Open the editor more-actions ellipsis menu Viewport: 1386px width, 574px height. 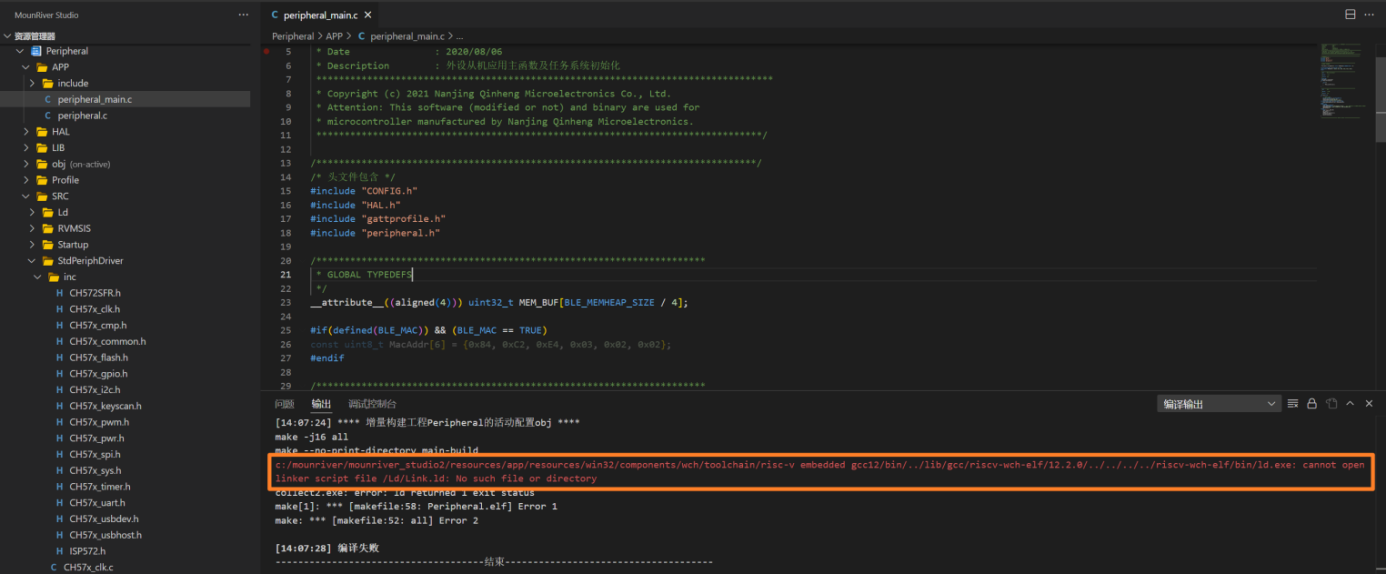click(x=1370, y=14)
